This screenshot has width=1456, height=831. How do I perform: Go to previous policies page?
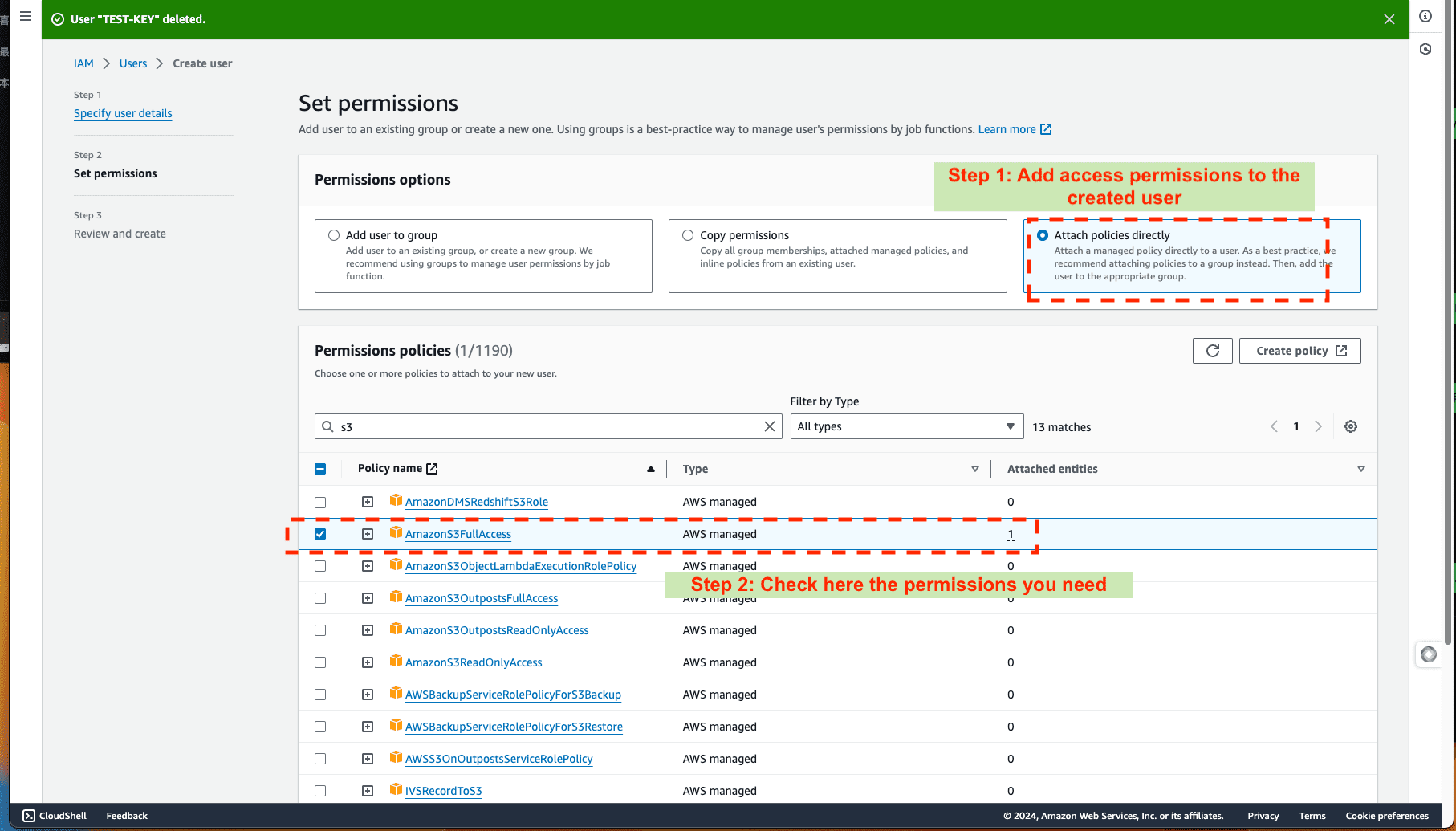1274,426
